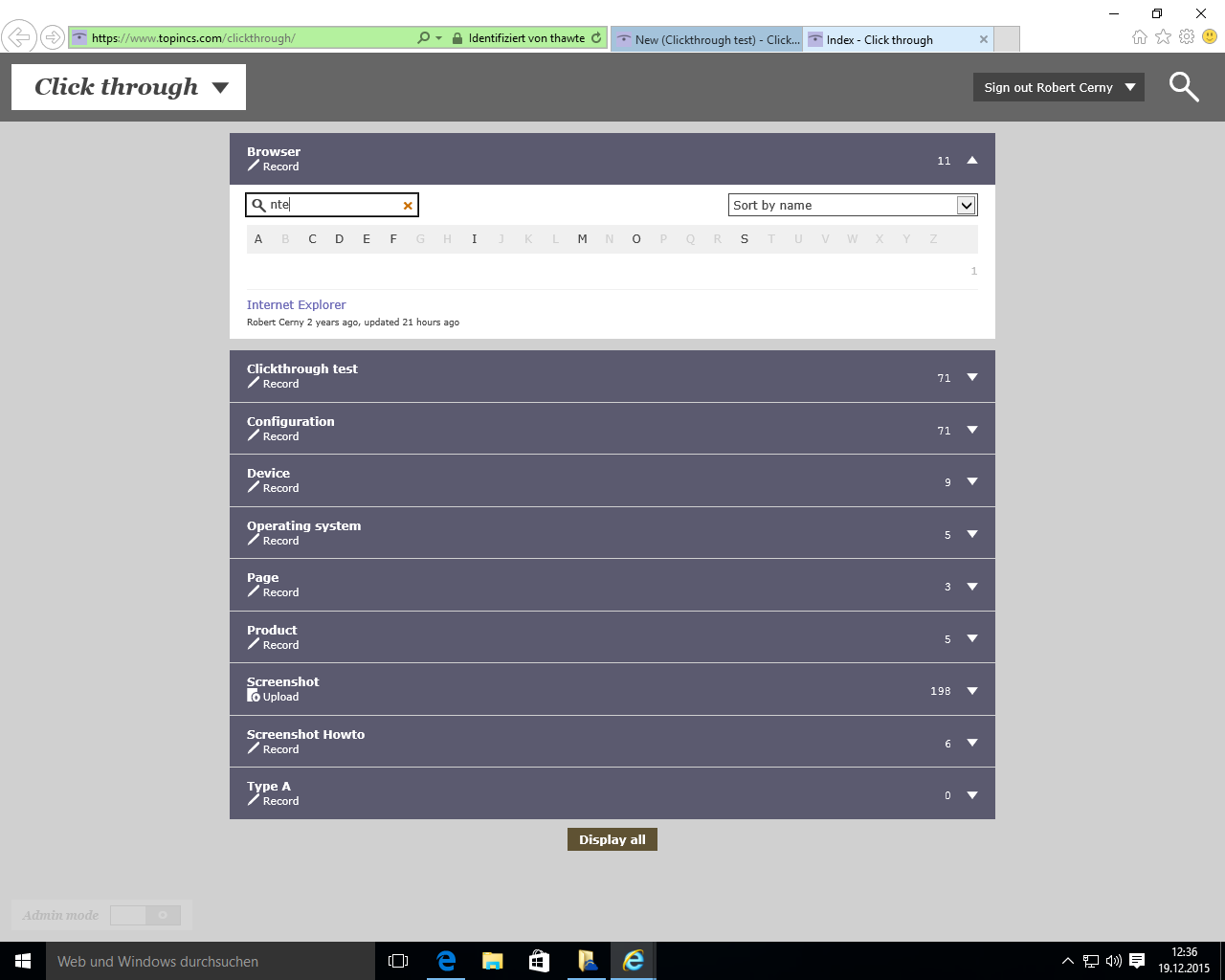Click the magnifier search icon in header
The height and width of the screenshot is (980, 1225).
1184,87
